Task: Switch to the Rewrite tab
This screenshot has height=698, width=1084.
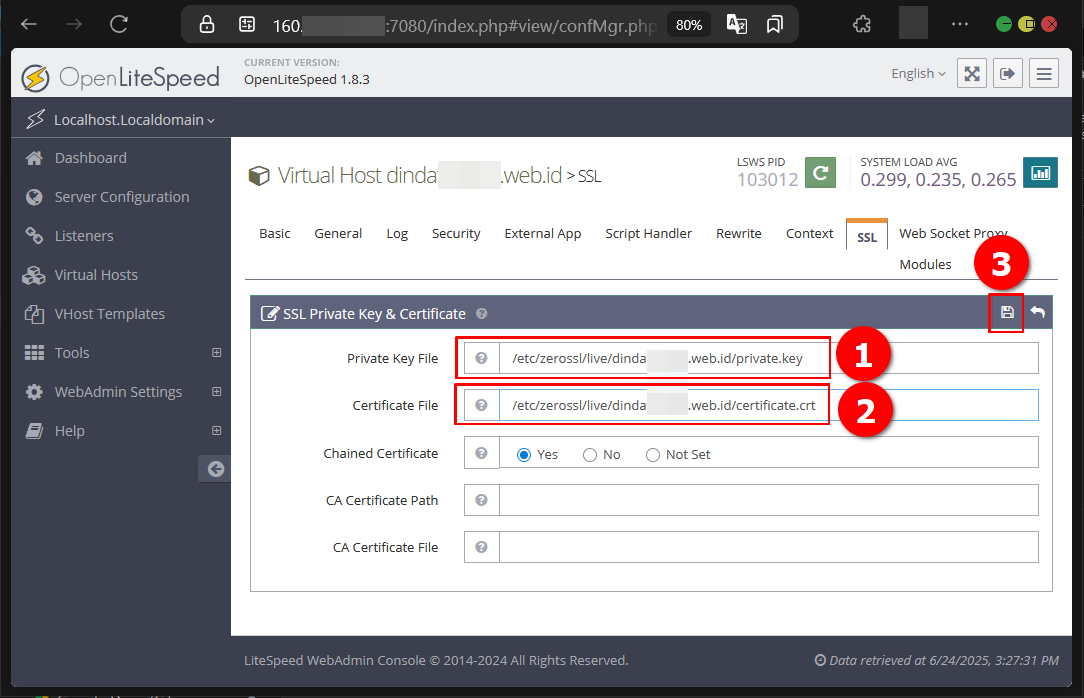Action: (738, 234)
